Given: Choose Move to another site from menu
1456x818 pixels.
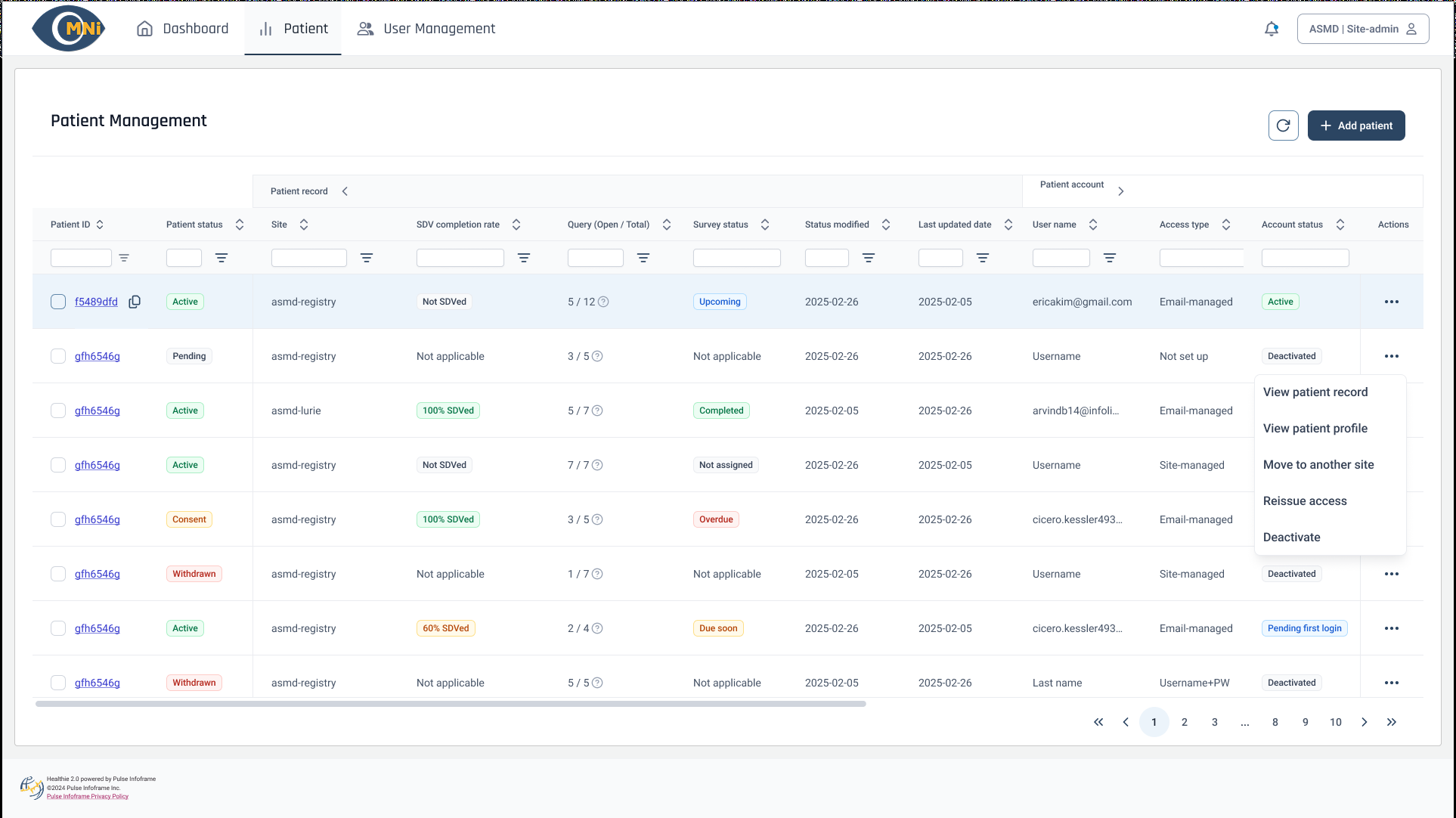Looking at the screenshot, I should pos(1318,465).
